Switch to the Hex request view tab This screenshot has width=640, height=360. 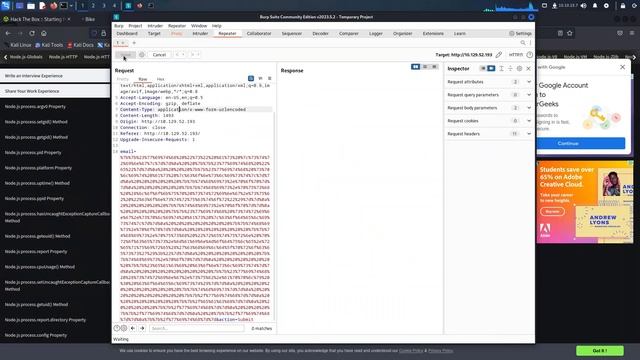(160, 79)
